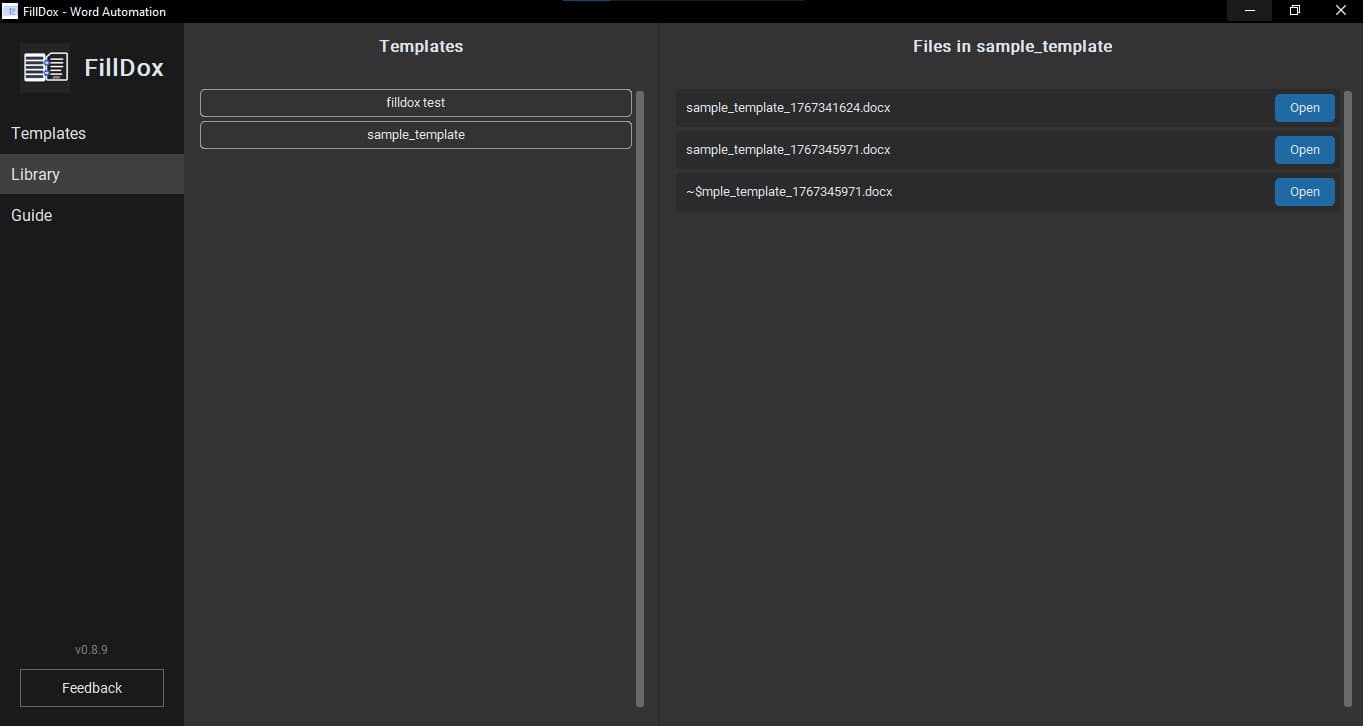
Task: Click the FillDox book logo icon
Action: click(44, 68)
